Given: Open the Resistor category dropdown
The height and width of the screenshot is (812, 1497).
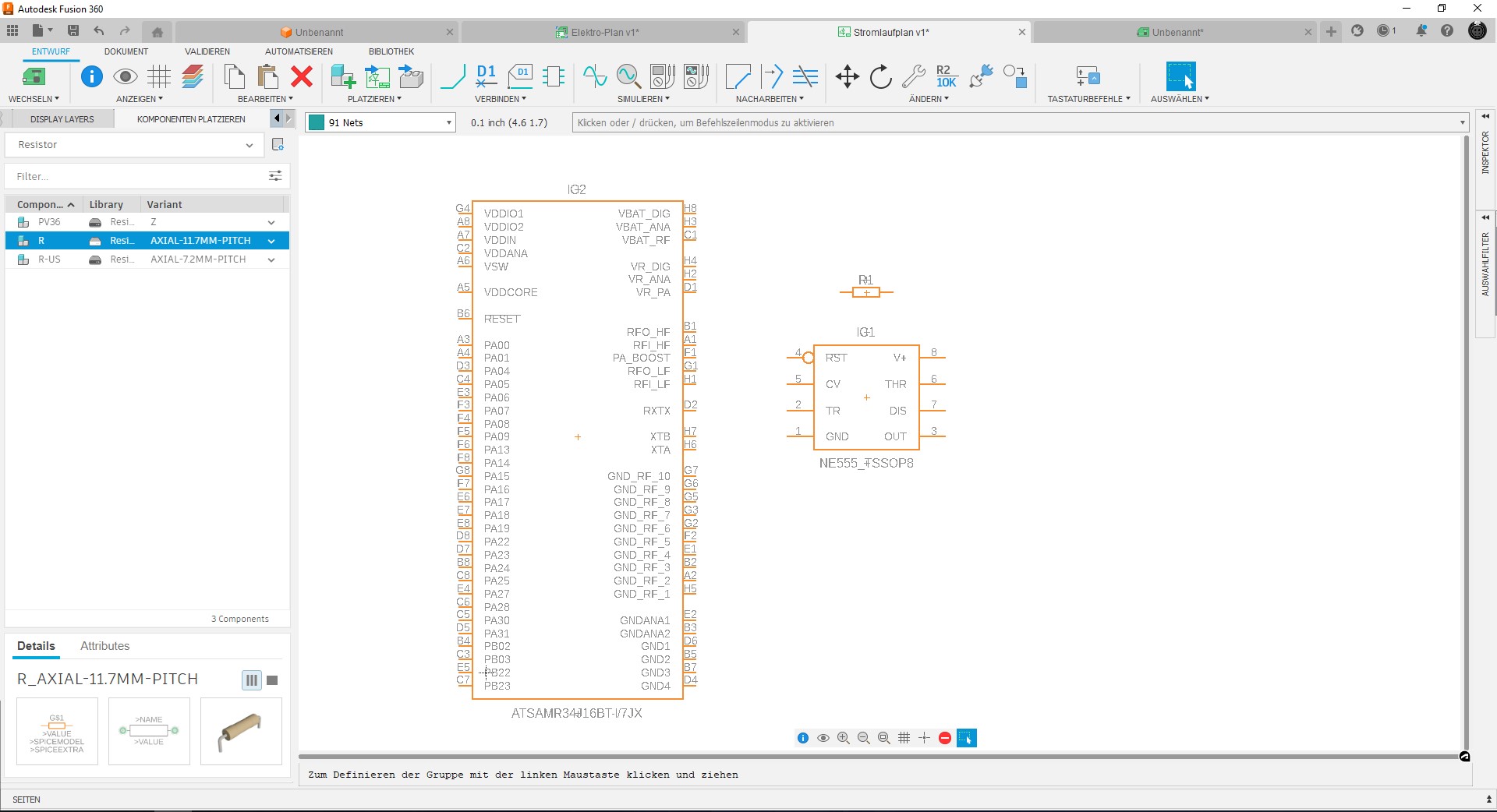Looking at the screenshot, I should pyautogui.click(x=135, y=145).
